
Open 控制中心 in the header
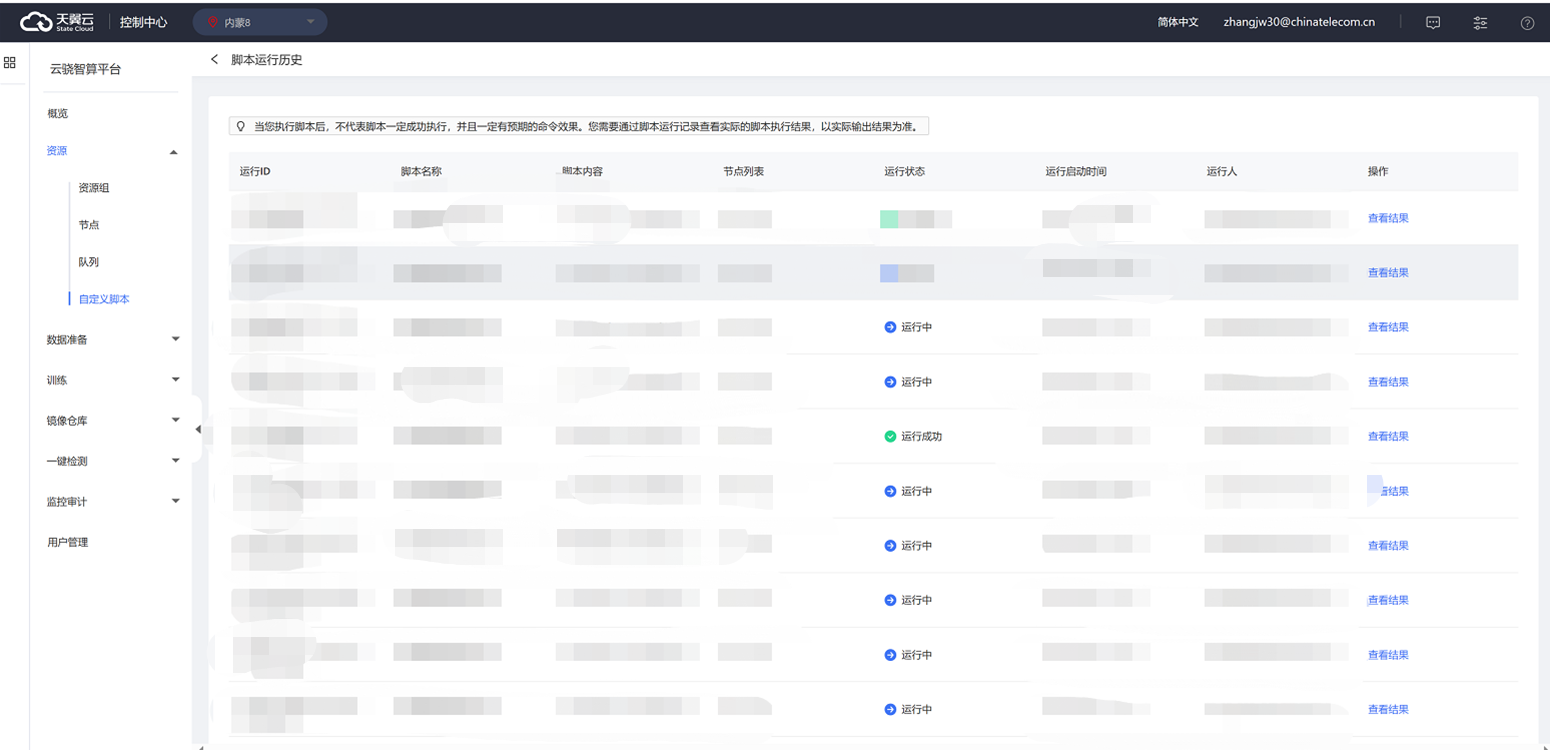pyautogui.click(x=143, y=22)
